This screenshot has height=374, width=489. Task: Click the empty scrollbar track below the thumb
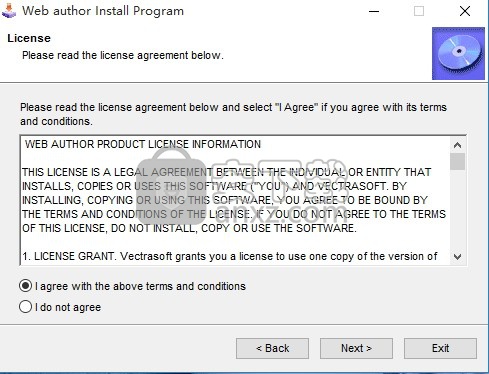point(457,210)
